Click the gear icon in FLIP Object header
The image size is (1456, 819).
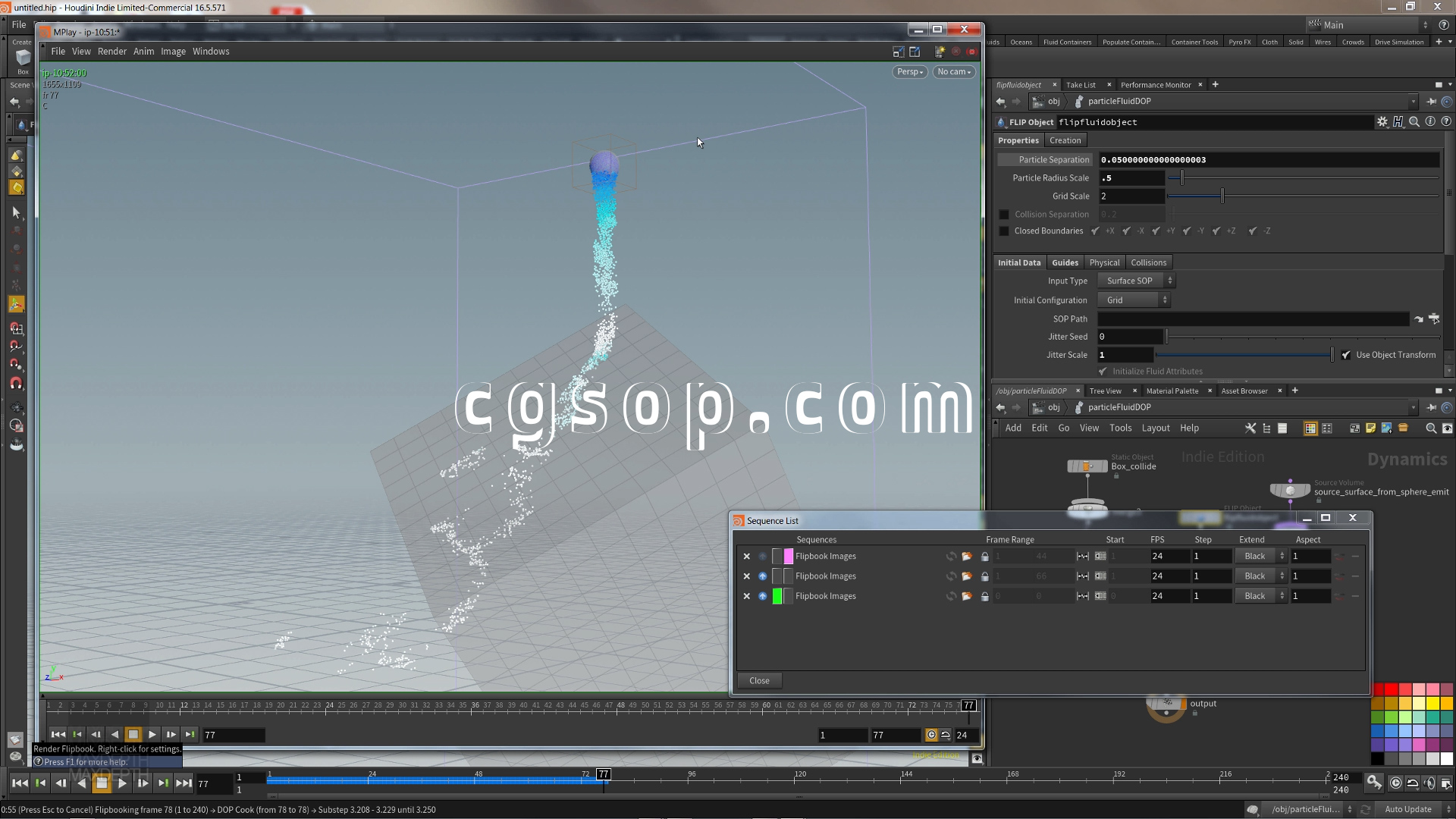(x=1382, y=122)
